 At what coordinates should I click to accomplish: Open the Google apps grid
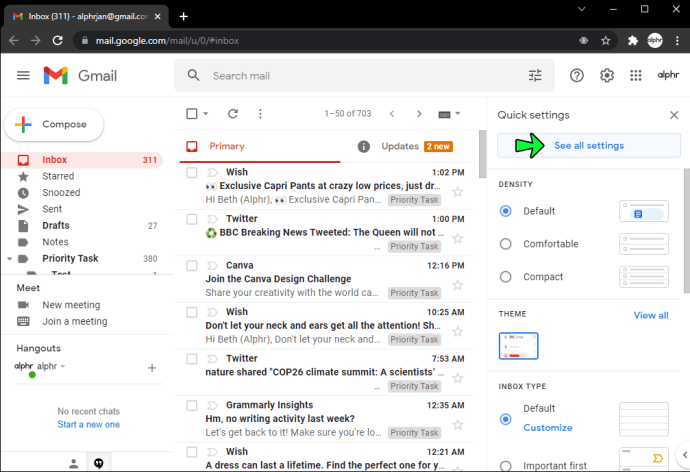(x=635, y=76)
